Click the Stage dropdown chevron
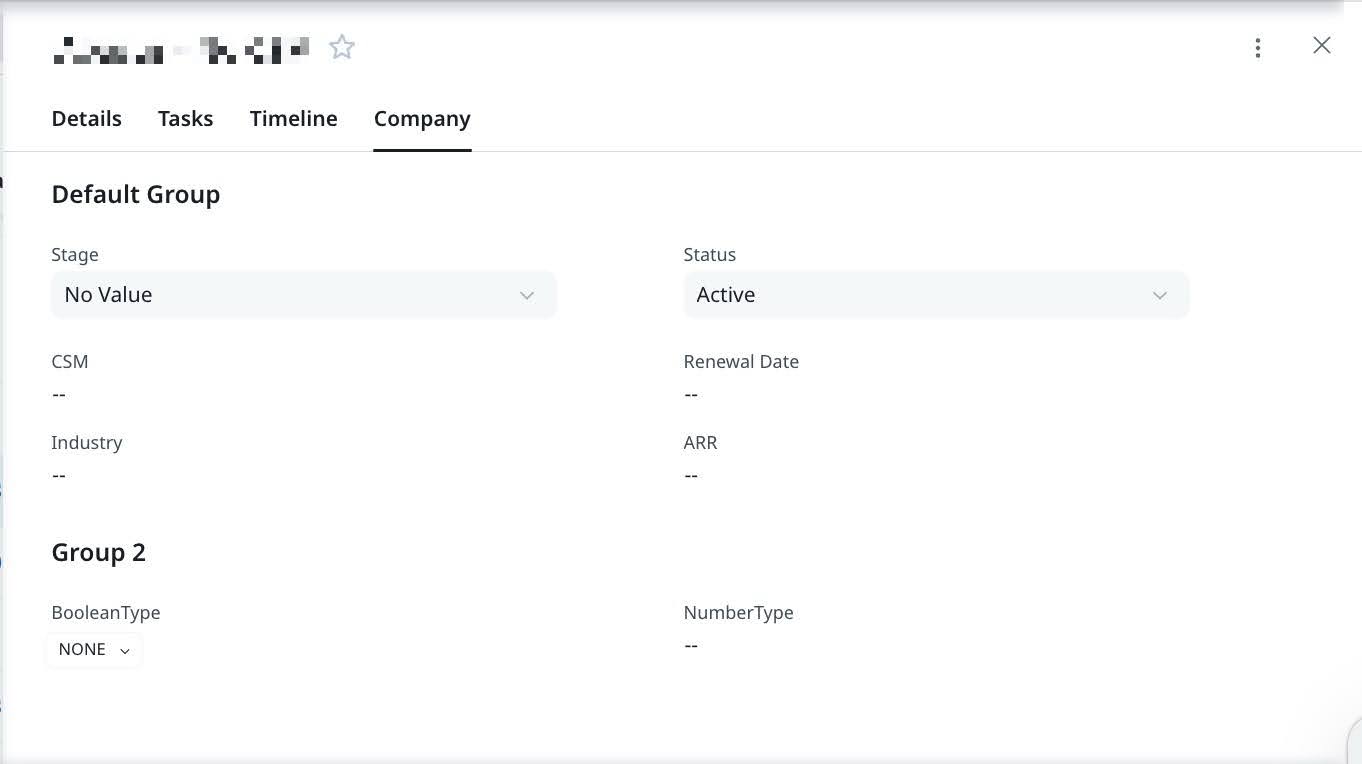 tap(527, 295)
